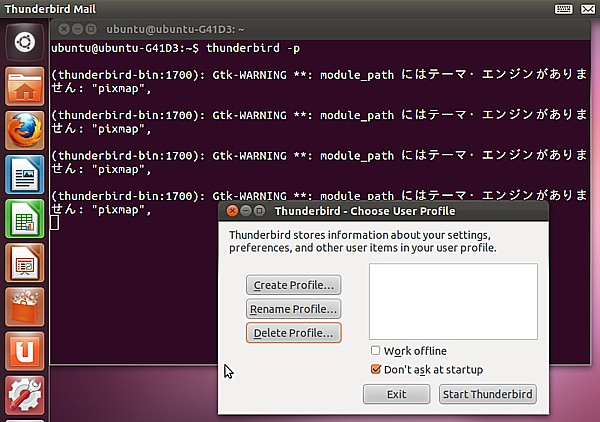Click the Create Profile... button
600x422 pixels.
(x=294, y=285)
